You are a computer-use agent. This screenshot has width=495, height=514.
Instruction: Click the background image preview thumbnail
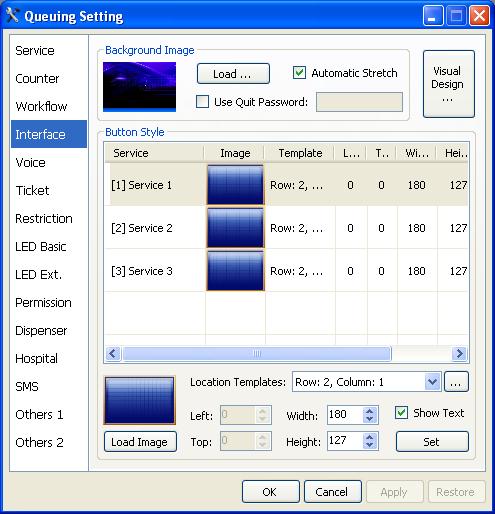[139, 87]
